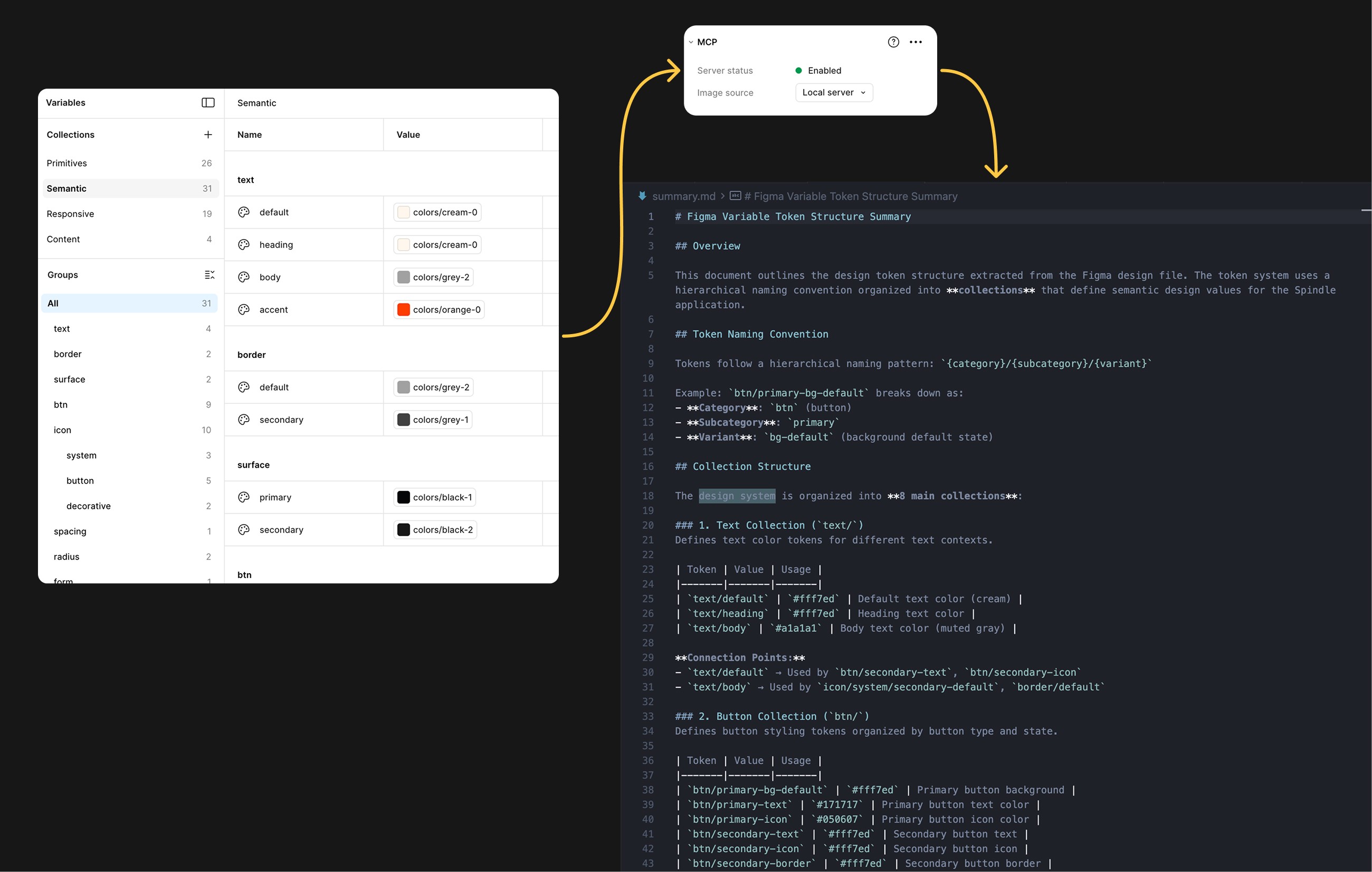The height and width of the screenshot is (872, 1372).
Task: Open the Local server image source dropdown
Action: click(x=834, y=92)
